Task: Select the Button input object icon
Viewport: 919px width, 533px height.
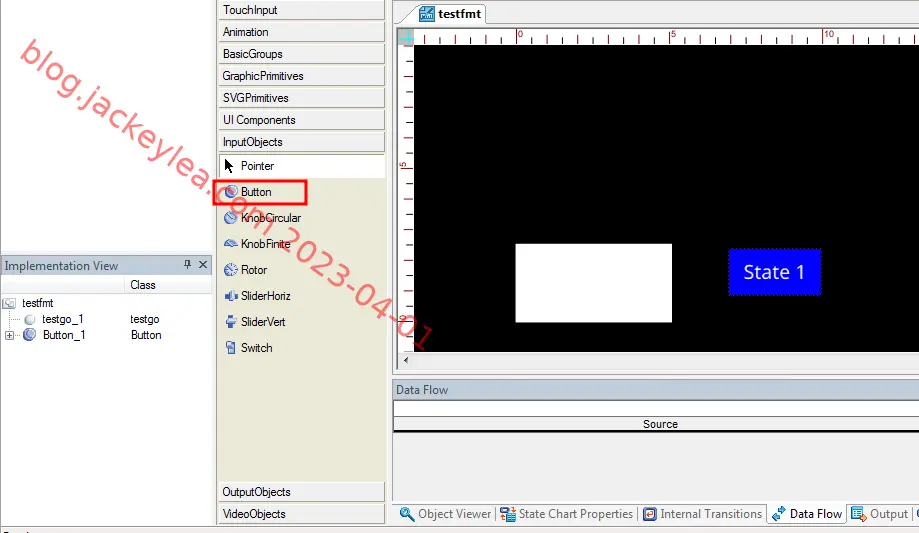Action: 231,192
